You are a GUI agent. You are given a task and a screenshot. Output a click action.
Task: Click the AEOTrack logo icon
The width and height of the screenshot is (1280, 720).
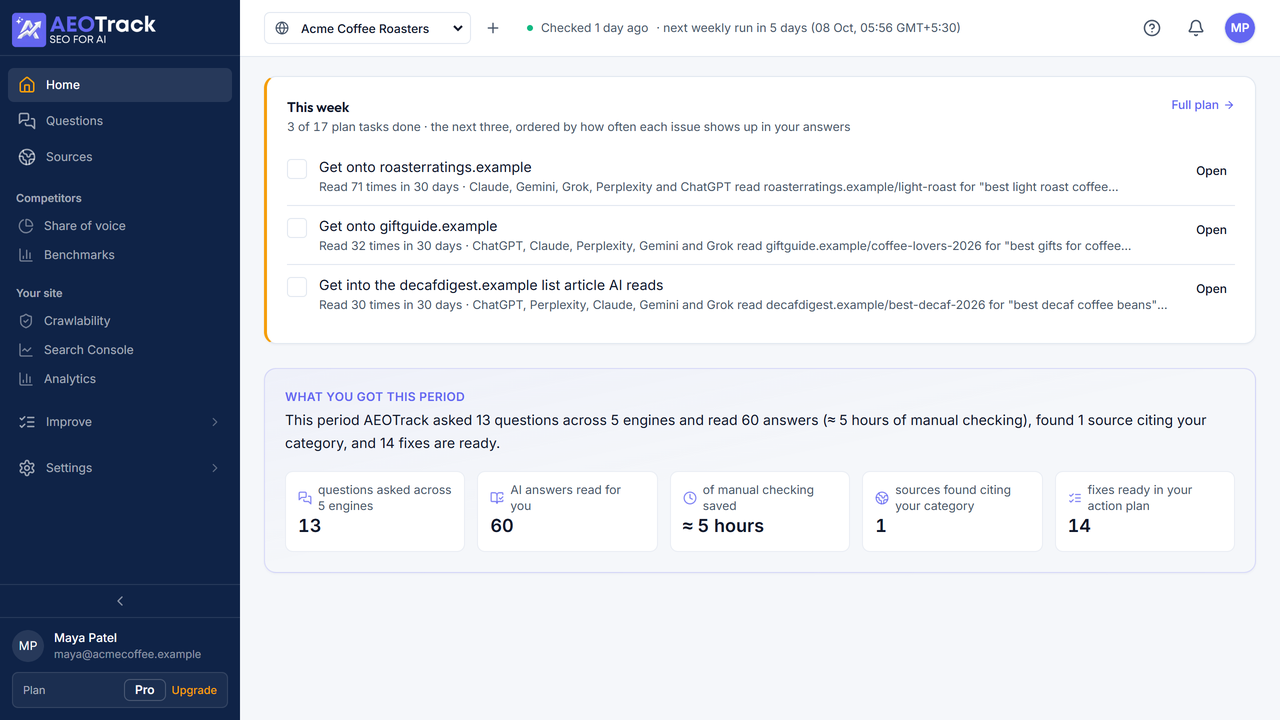pyautogui.click(x=28, y=29)
